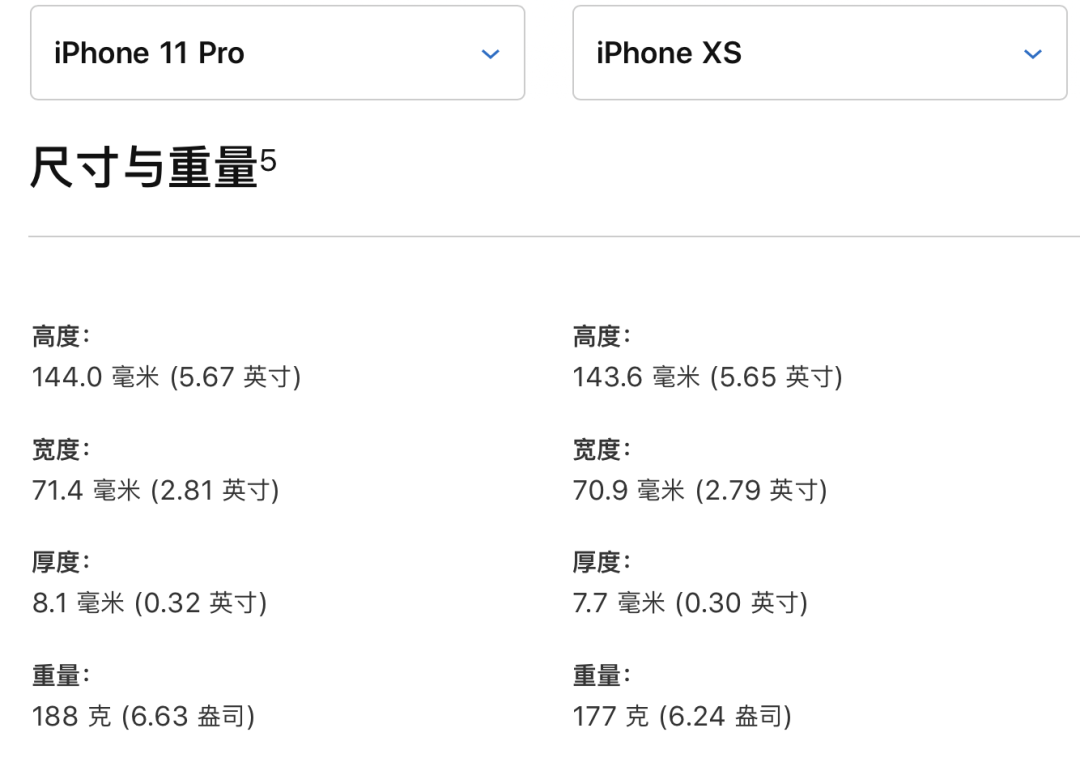
Task: Click the 尺寸与重量 section heading
Action: 144,167
